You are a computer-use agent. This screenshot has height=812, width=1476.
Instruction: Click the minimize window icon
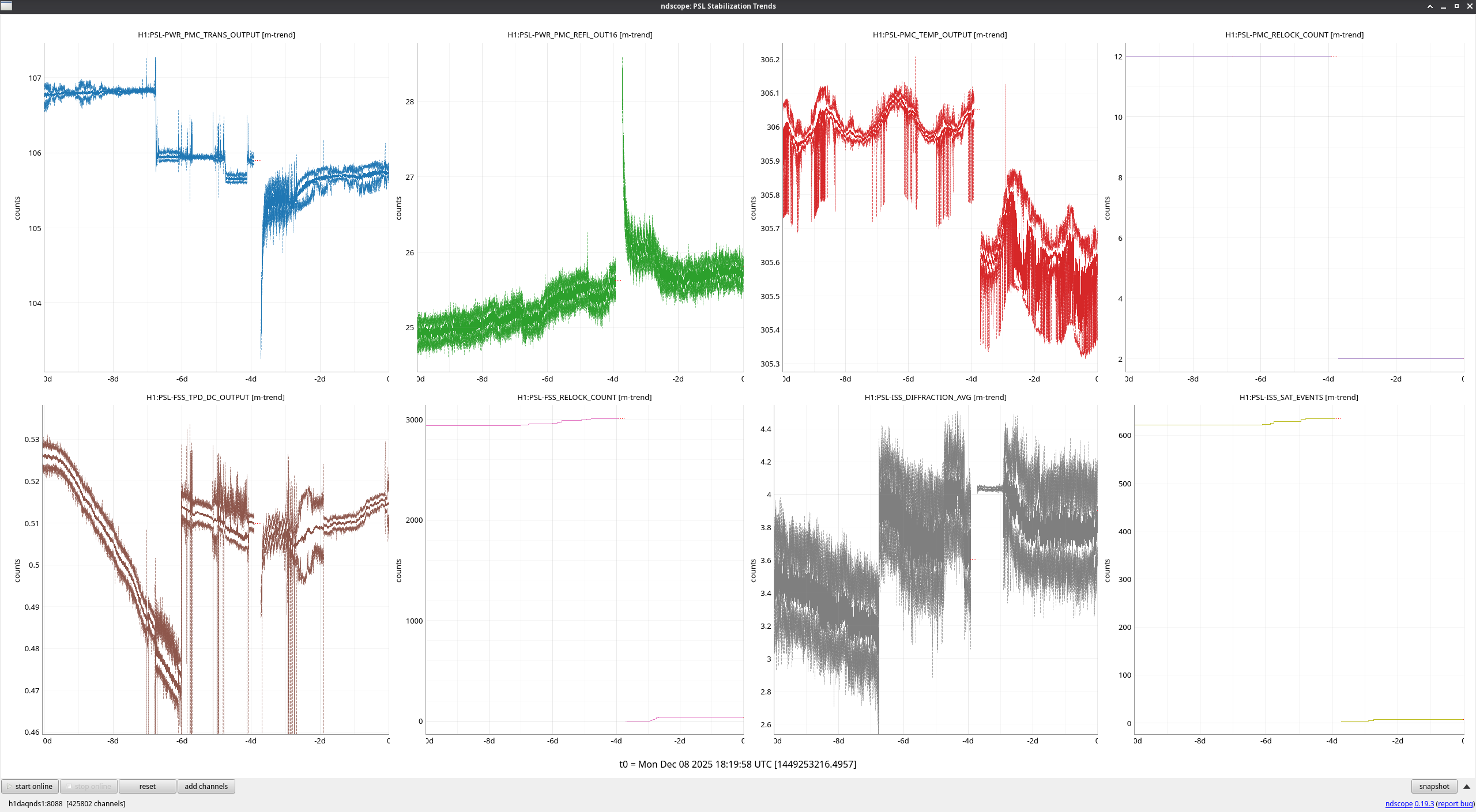[1443, 6]
